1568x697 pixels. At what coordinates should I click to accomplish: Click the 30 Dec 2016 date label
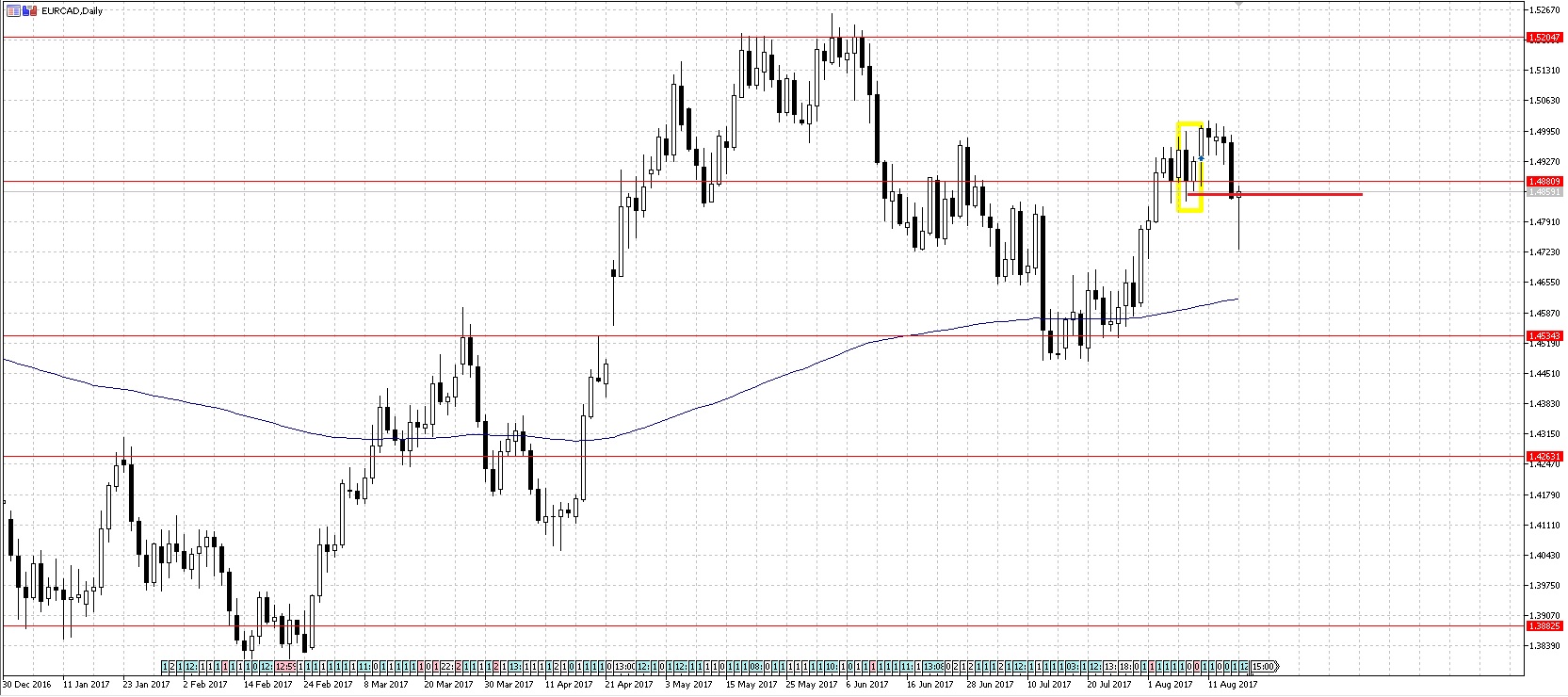pyautogui.click(x=26, y=685)
